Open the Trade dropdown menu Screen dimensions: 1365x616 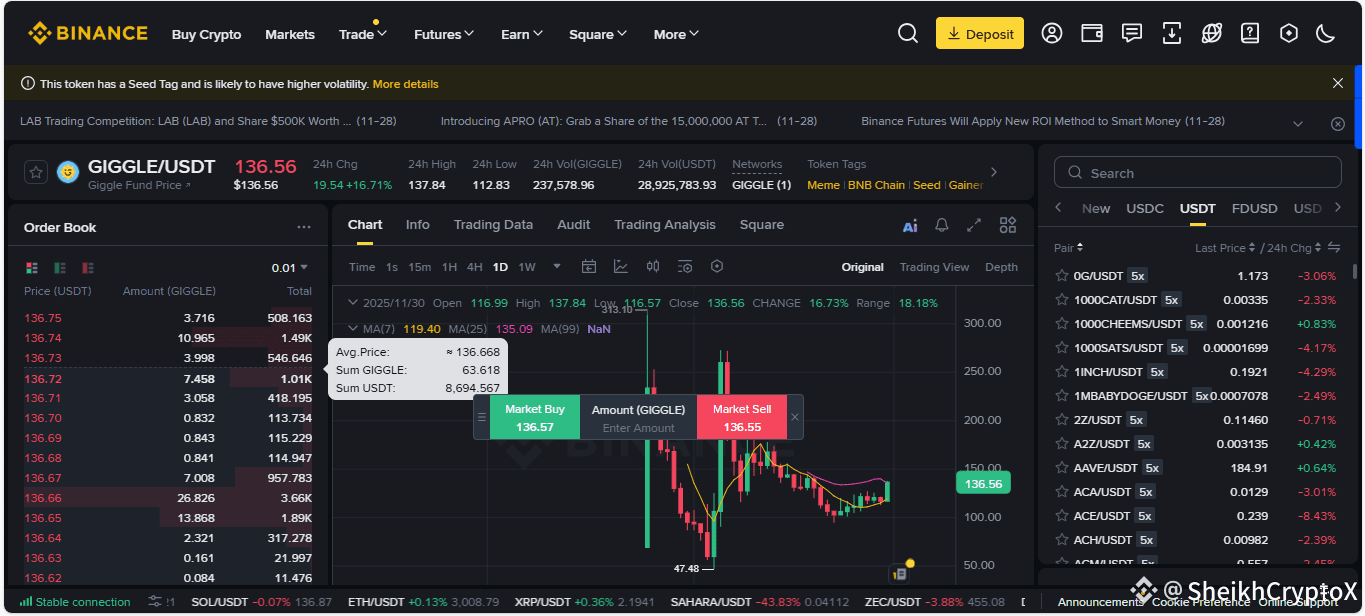tap(363, 34)
